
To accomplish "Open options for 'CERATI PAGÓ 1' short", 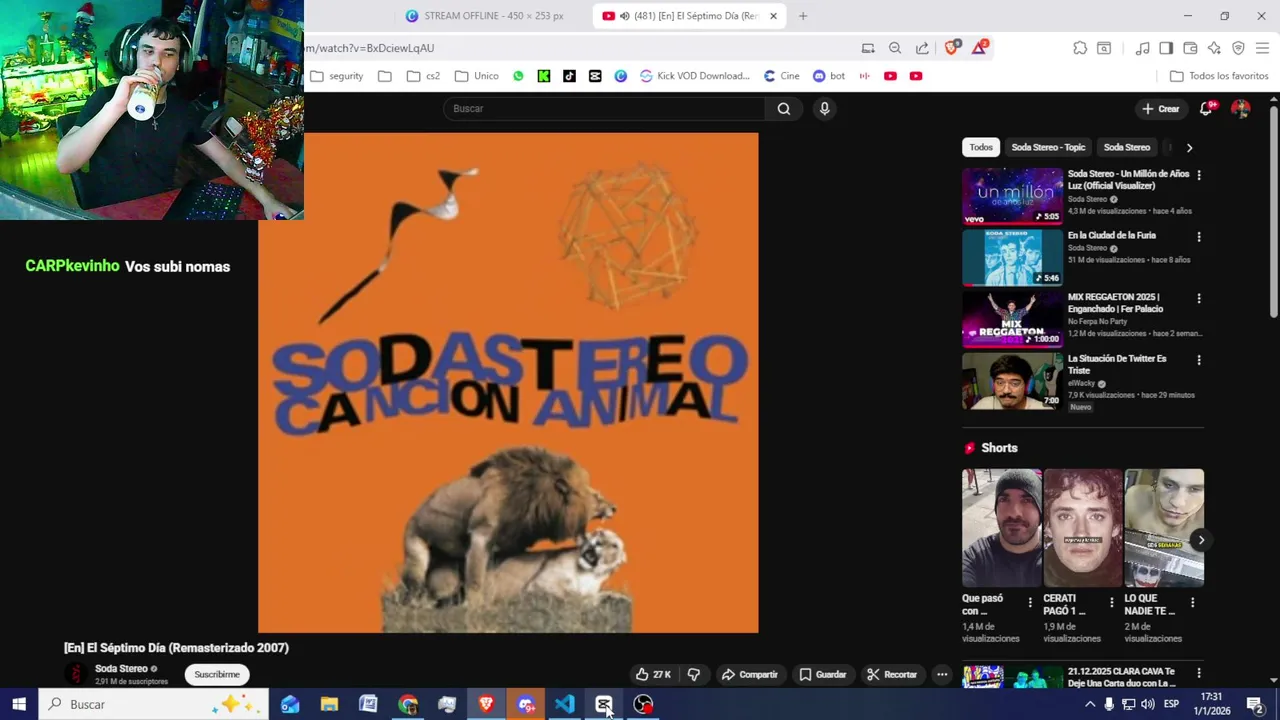I will click(1111, 602).
